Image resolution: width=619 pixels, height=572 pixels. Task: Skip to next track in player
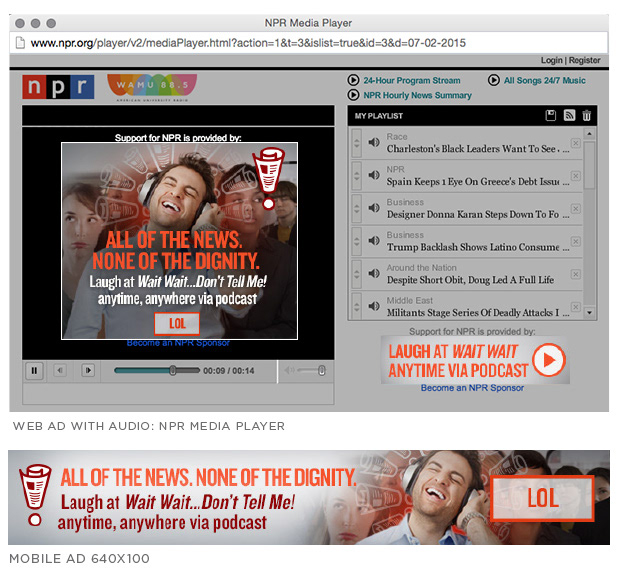pyautogui.click(x=88, y=370)
